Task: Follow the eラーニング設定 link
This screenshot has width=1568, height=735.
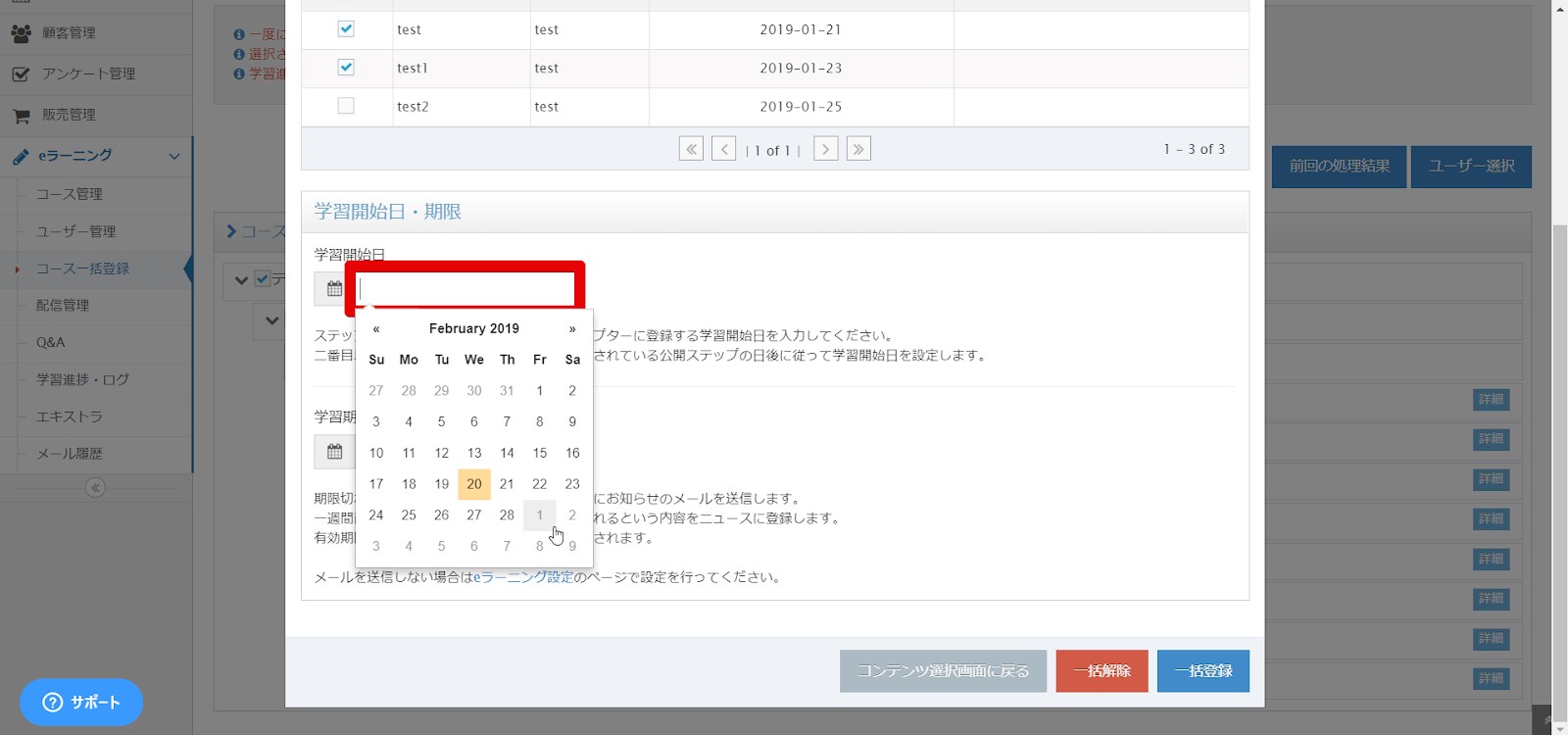Action: coord(523,577)
